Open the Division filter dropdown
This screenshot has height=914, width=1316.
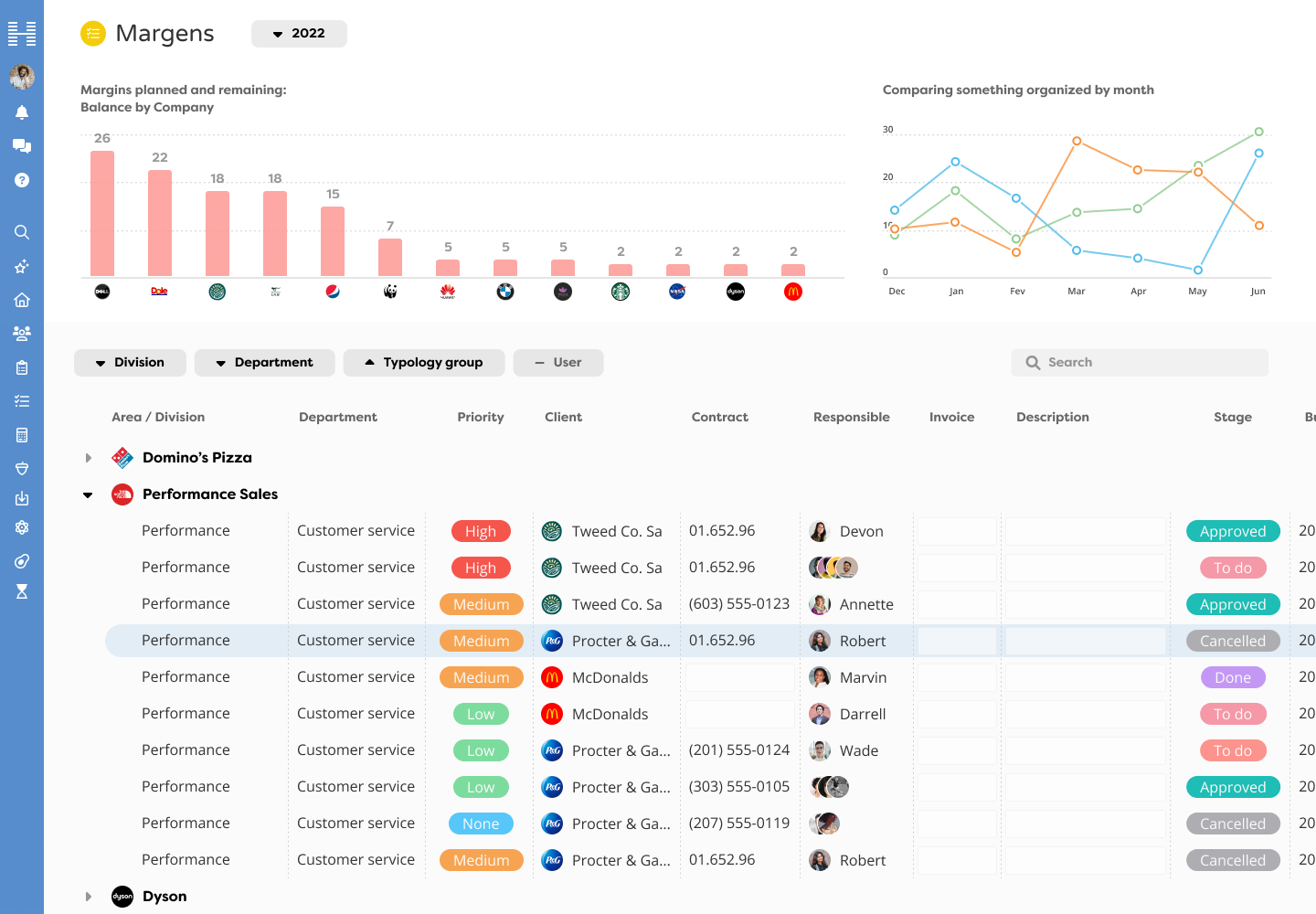pyautogui.click(x=130, y=363)
